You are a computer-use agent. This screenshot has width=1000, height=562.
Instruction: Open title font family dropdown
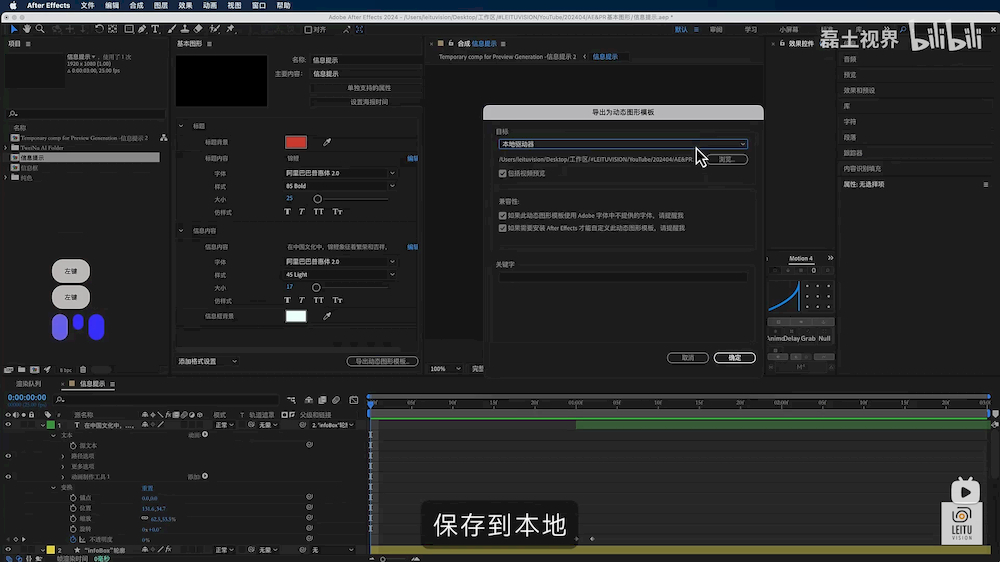pyautogui.click(x=340, y=173)
